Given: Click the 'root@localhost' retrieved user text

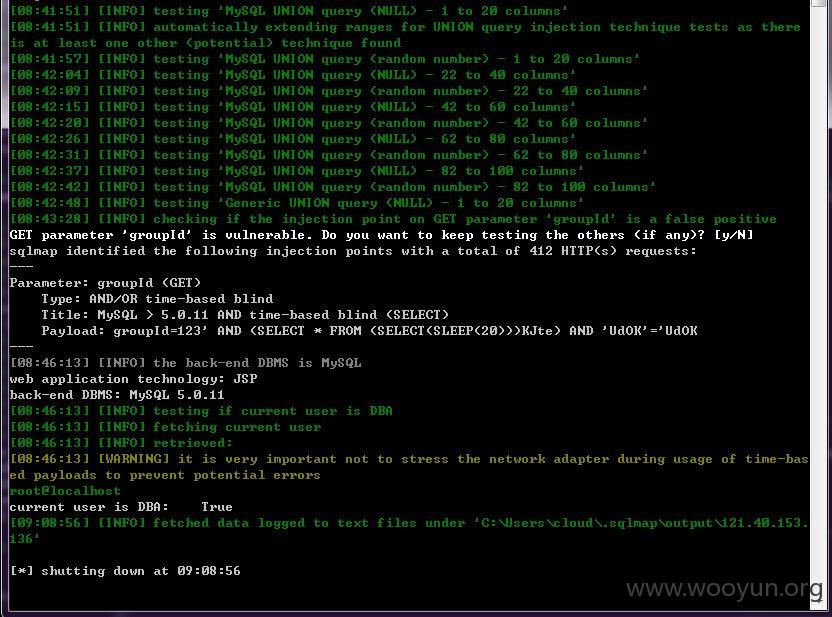Looking at the screenshot, I should (x=65, y=491).
